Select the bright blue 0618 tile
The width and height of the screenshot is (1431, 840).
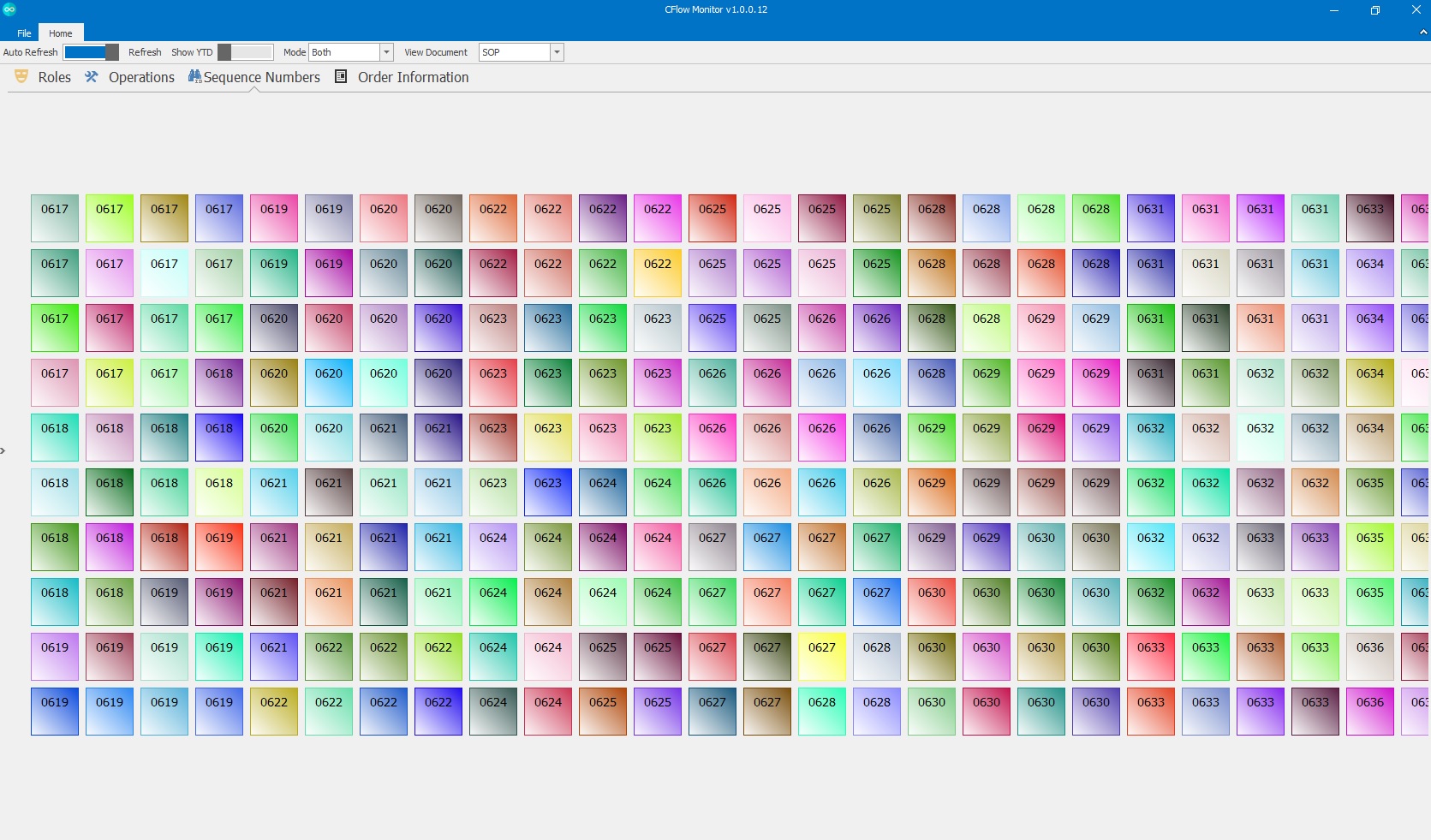point(219,438)
